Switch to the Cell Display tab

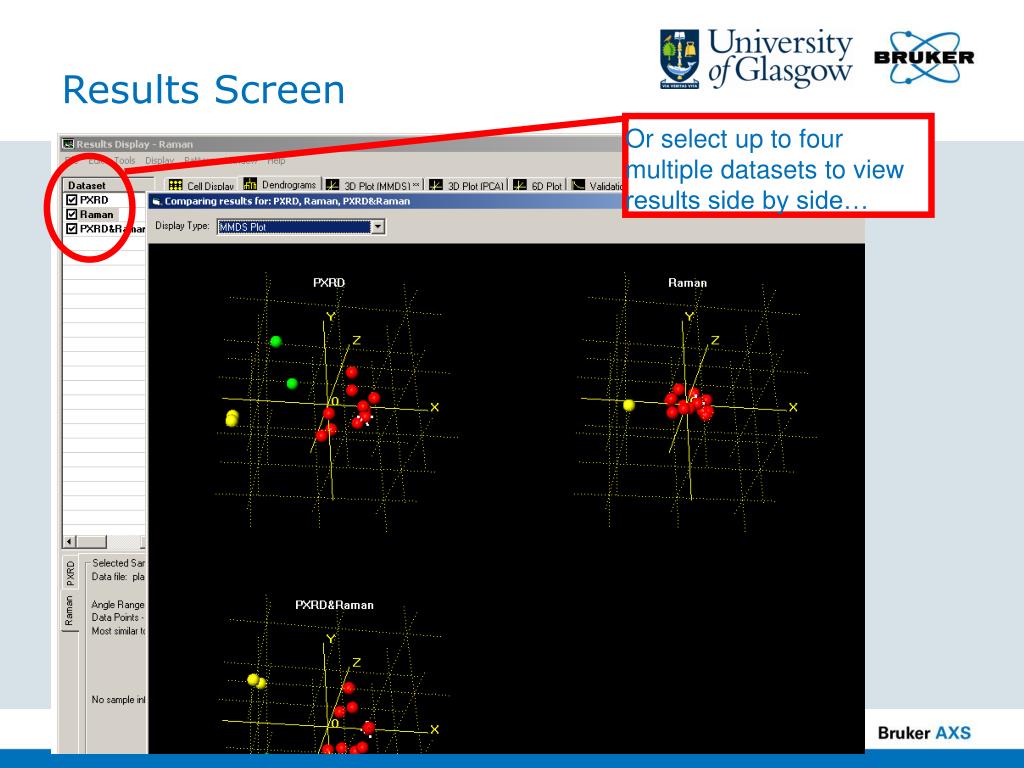click(x=202, y=185)
